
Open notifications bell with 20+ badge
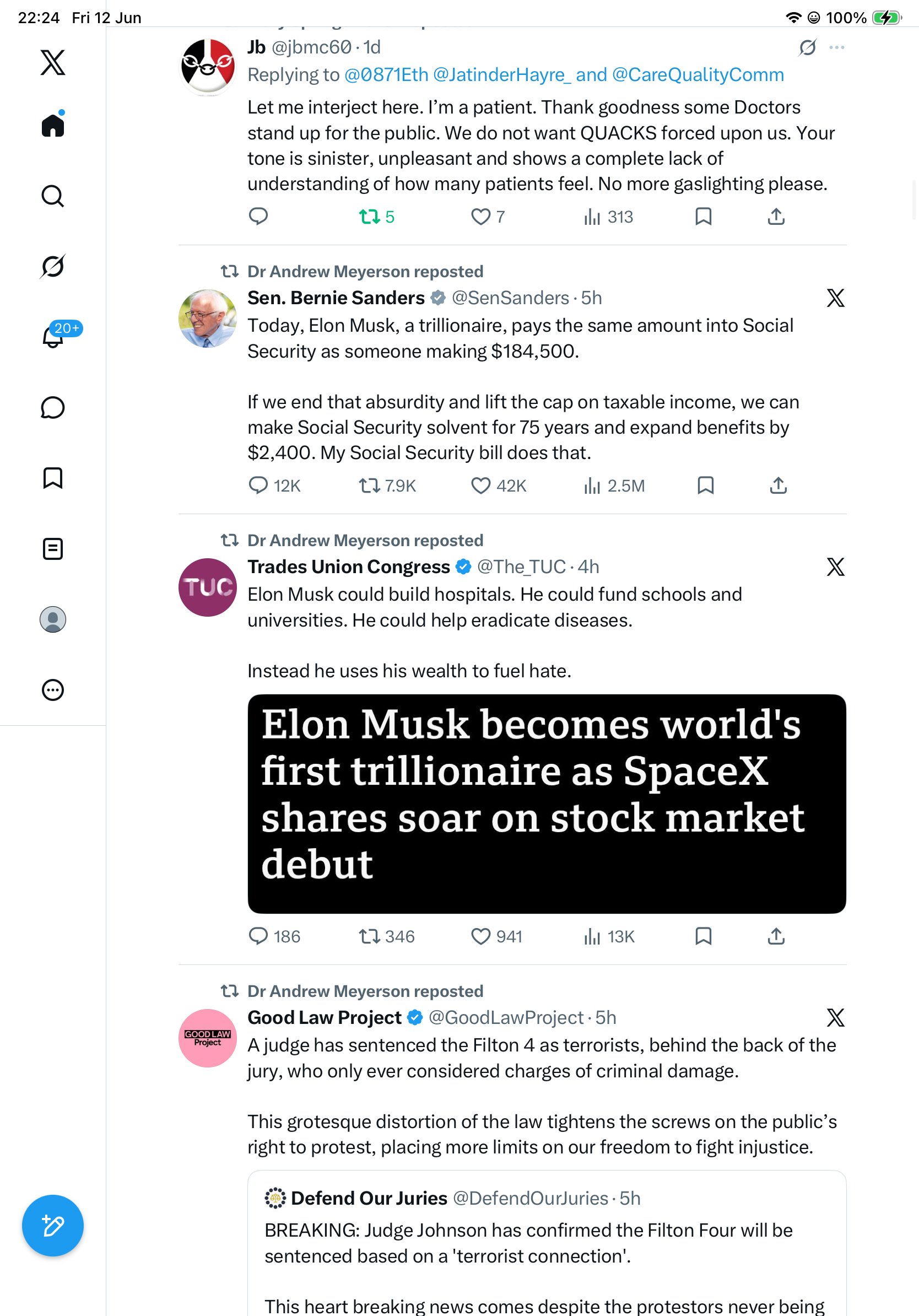click(53, 337)
